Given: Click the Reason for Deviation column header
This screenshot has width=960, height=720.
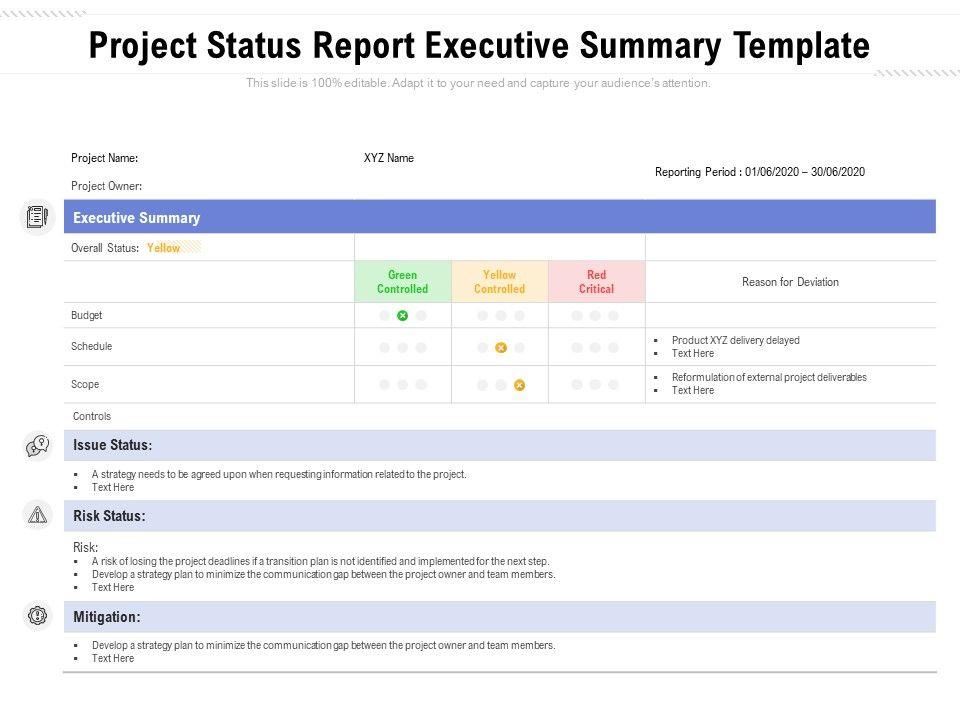Looking at the screenshot, I should tap(790, 282).
